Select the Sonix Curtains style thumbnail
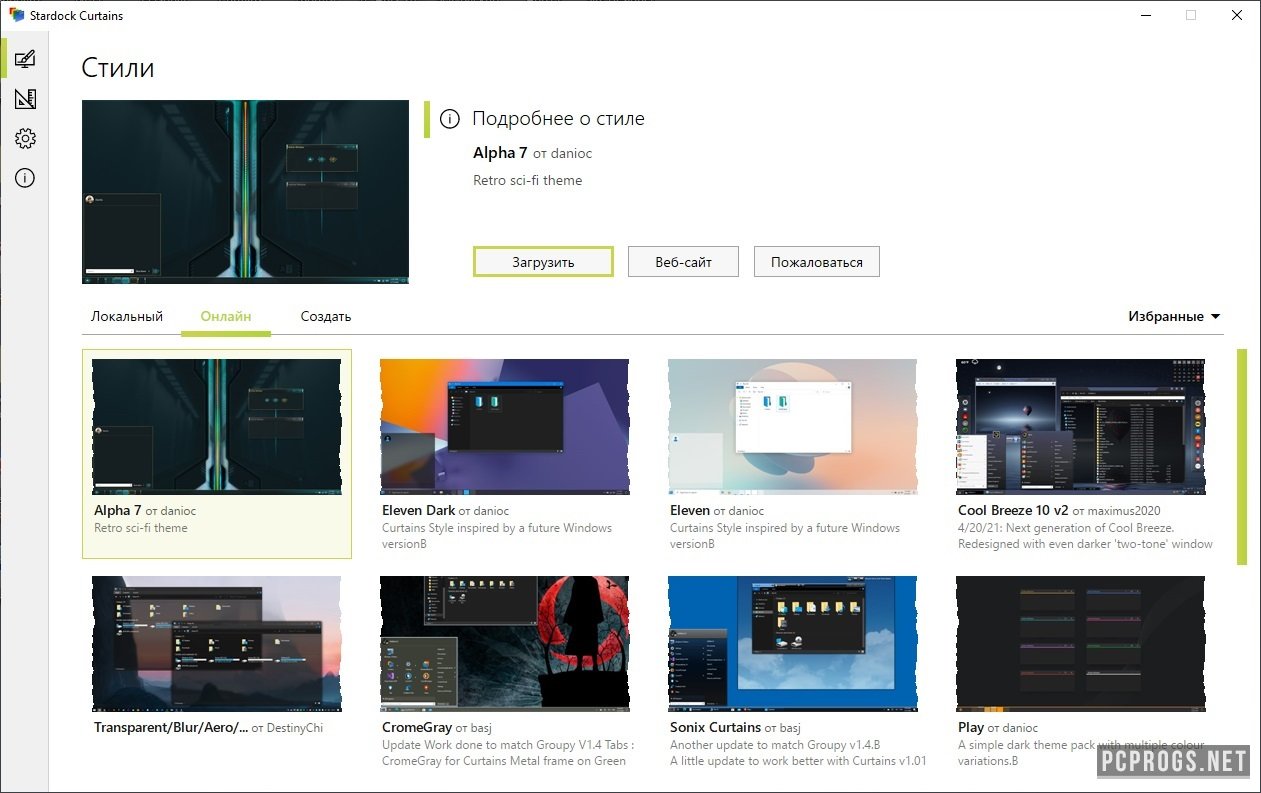 coord(792,643)
